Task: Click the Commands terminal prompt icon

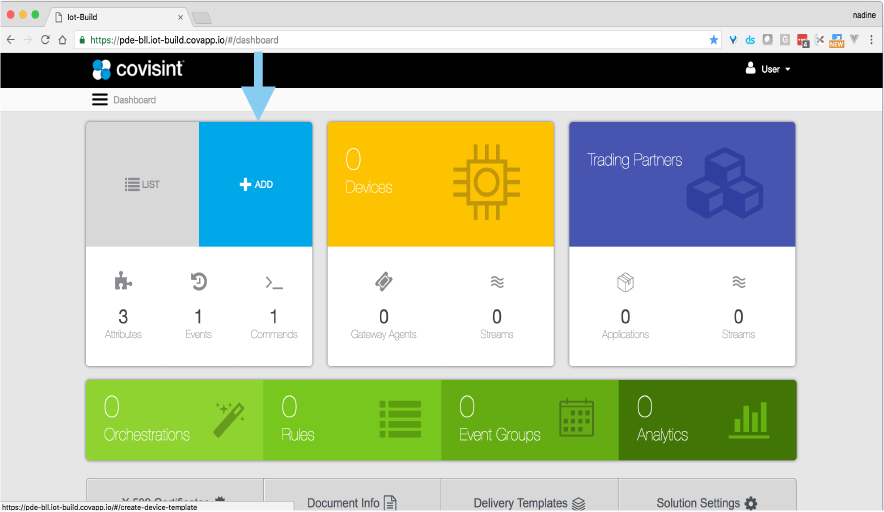Action: [274, 283]
